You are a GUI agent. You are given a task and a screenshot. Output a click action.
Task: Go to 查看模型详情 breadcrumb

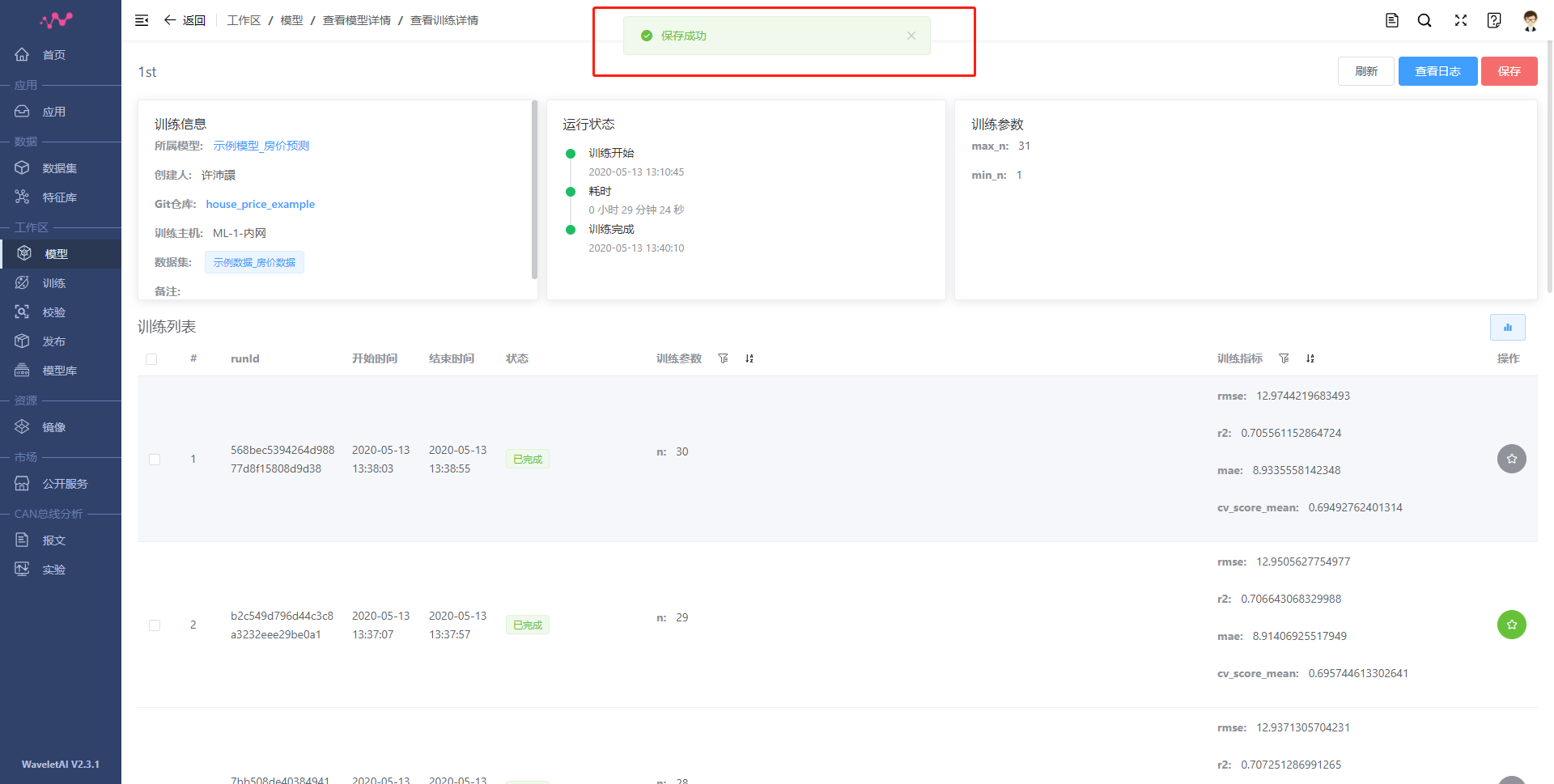point(356,20)
